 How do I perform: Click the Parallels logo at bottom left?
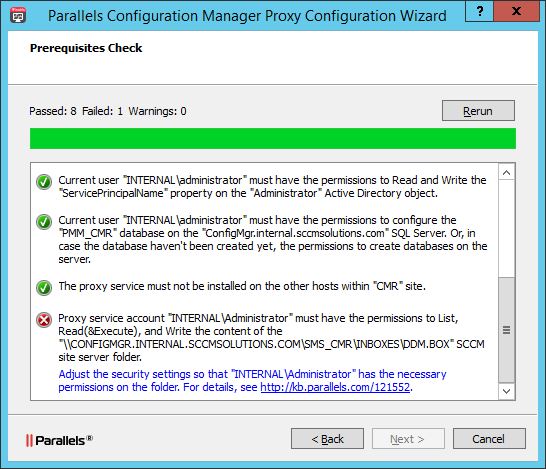[59, 440]
